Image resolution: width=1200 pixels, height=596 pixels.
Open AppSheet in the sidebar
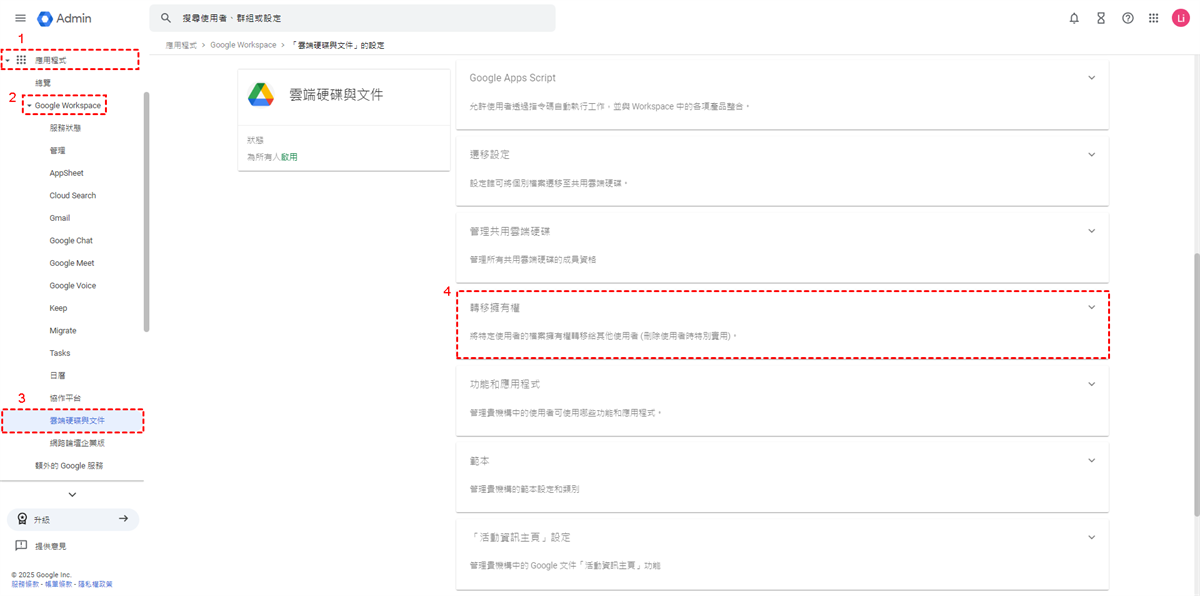pyautogui.click(x=67, y=173)
